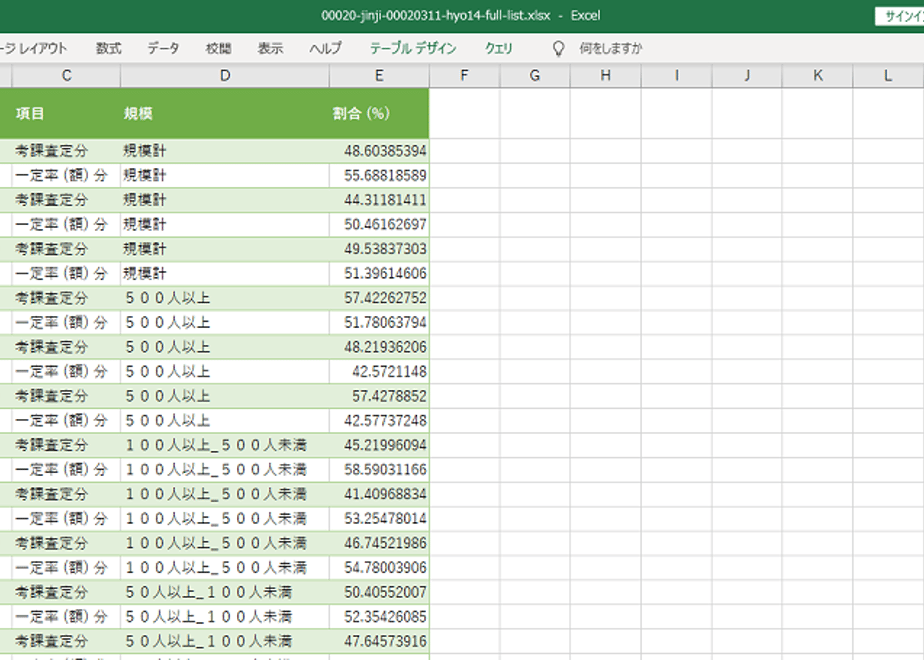
Task: Select the cell containing 52.35426085
Action: click(379, 616)
